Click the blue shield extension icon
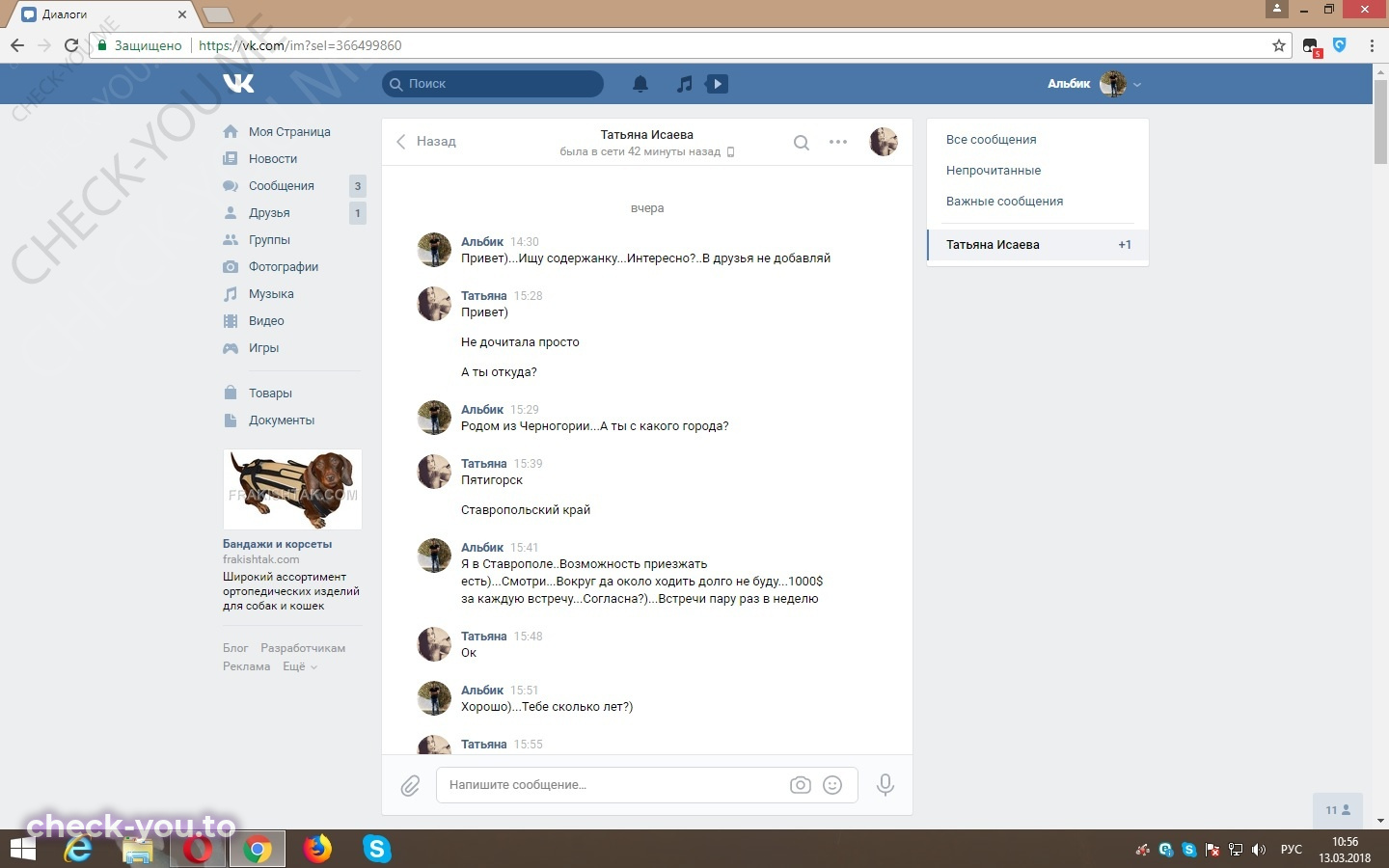The width and height of the screenshot is (1389, 868). 1340,45
